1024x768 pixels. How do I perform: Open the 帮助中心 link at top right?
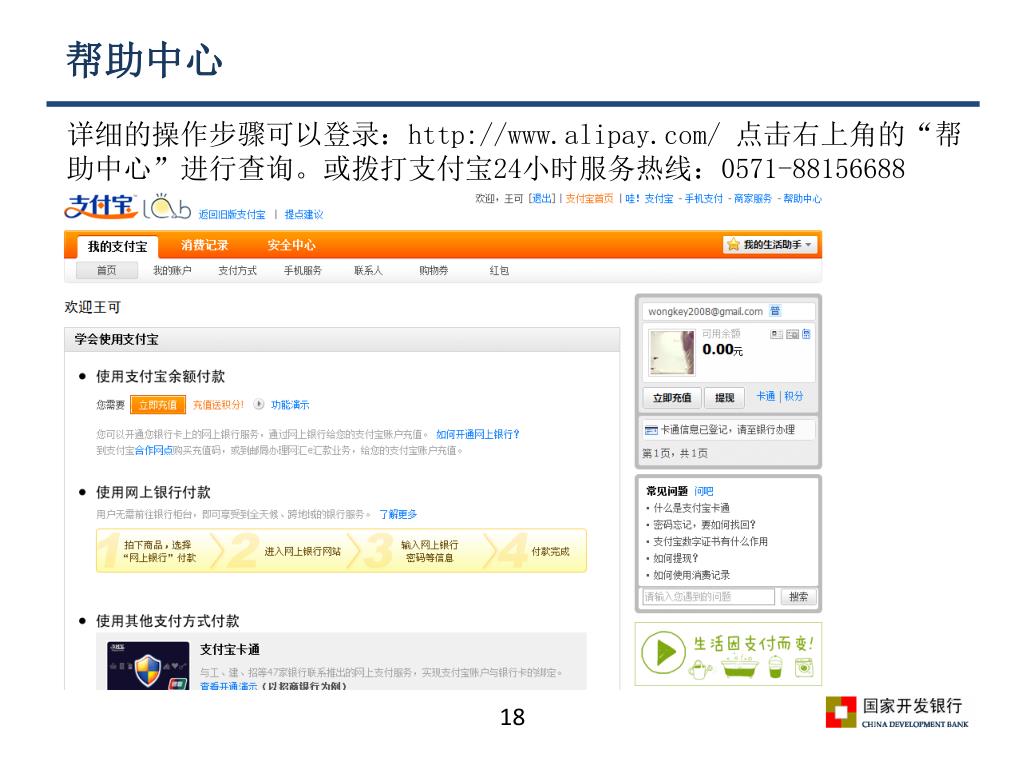coord(802,199)
